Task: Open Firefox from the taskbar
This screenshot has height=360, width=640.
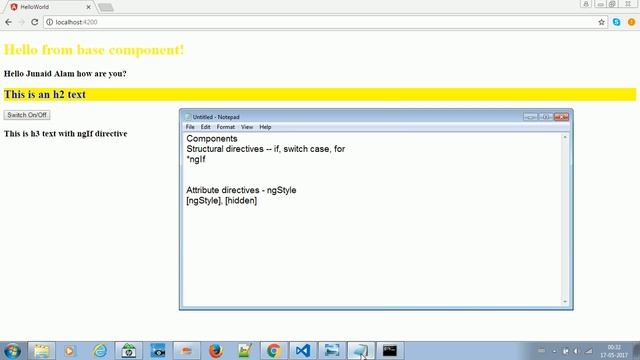Action: 216,351
